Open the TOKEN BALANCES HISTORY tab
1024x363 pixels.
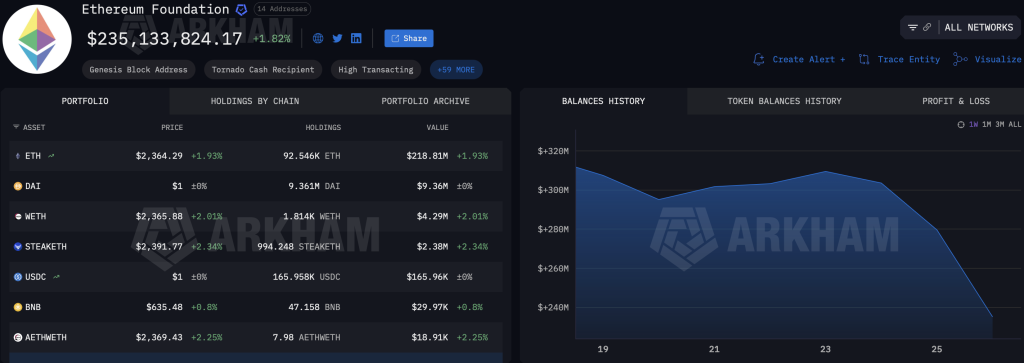[x=784, y=101]
